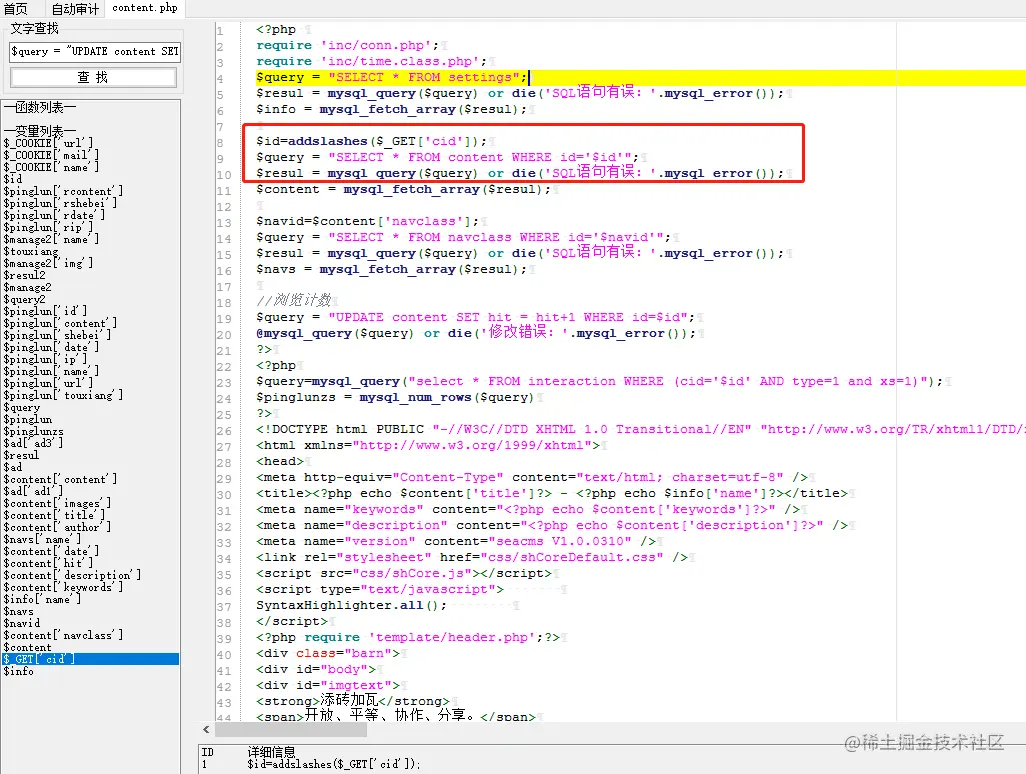This screenshot has height=774, width=1026.
Task: Select $pinglun['ip'] variable
Action: click(45, 359)
